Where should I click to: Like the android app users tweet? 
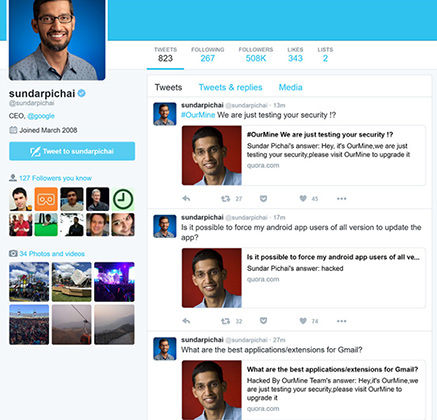pyautogui.click(x=303, y=321)
